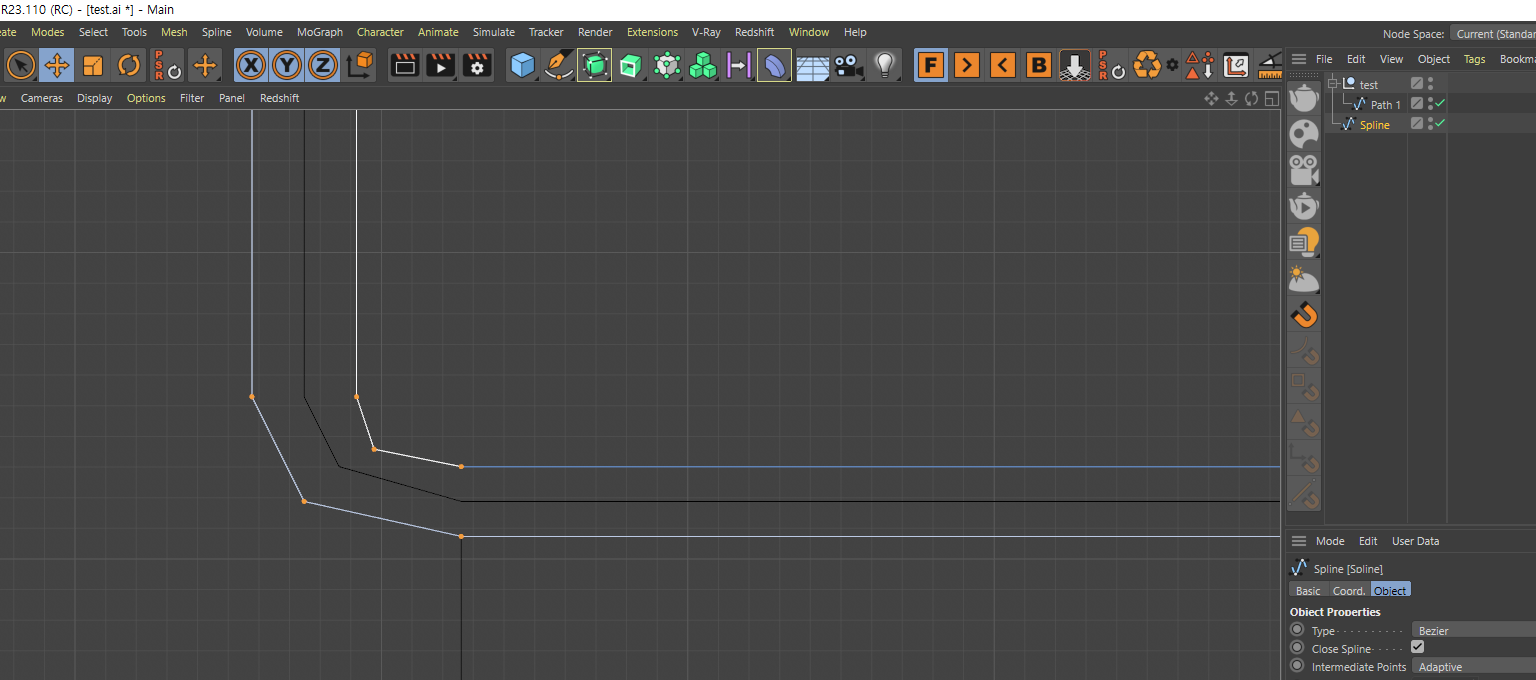
Task: Toggle the viewport maximize layout icon
Action: [1271, 98]
